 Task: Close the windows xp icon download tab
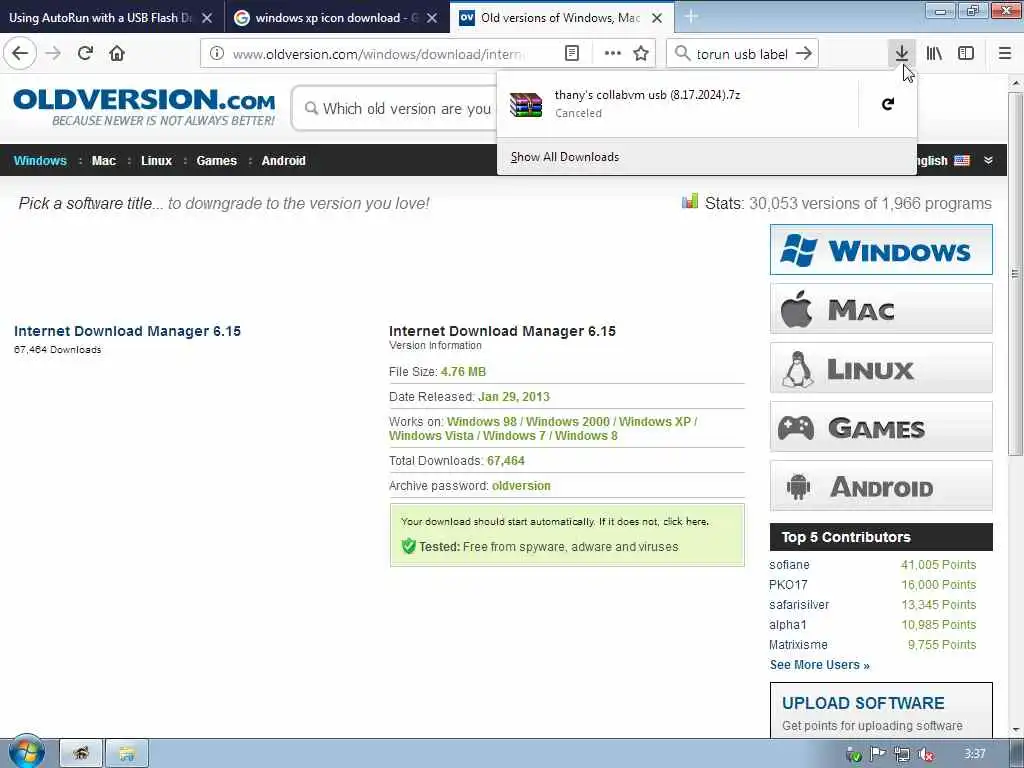coord(432,18)
